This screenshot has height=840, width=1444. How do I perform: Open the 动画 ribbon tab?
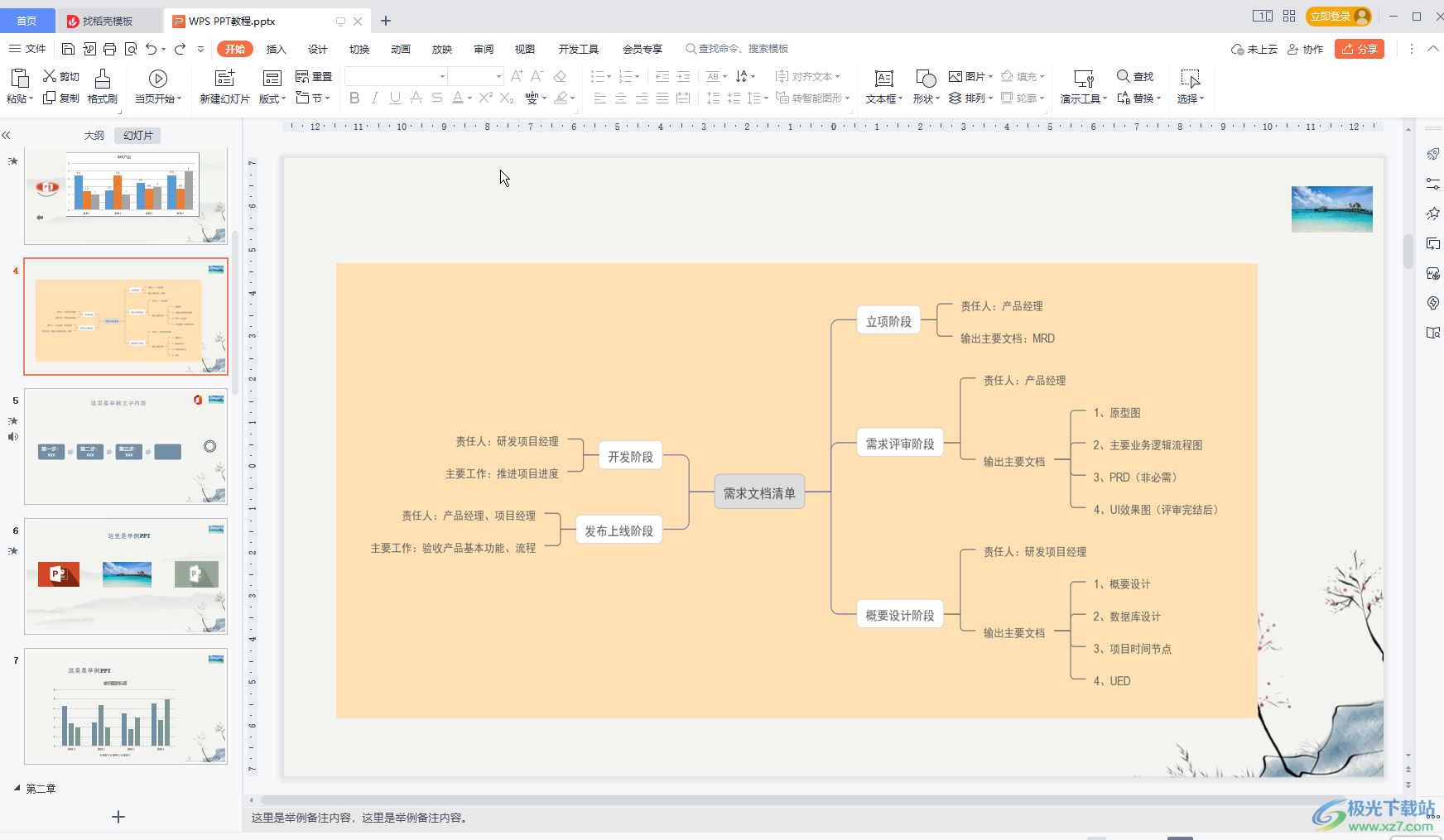pos(401,49)
